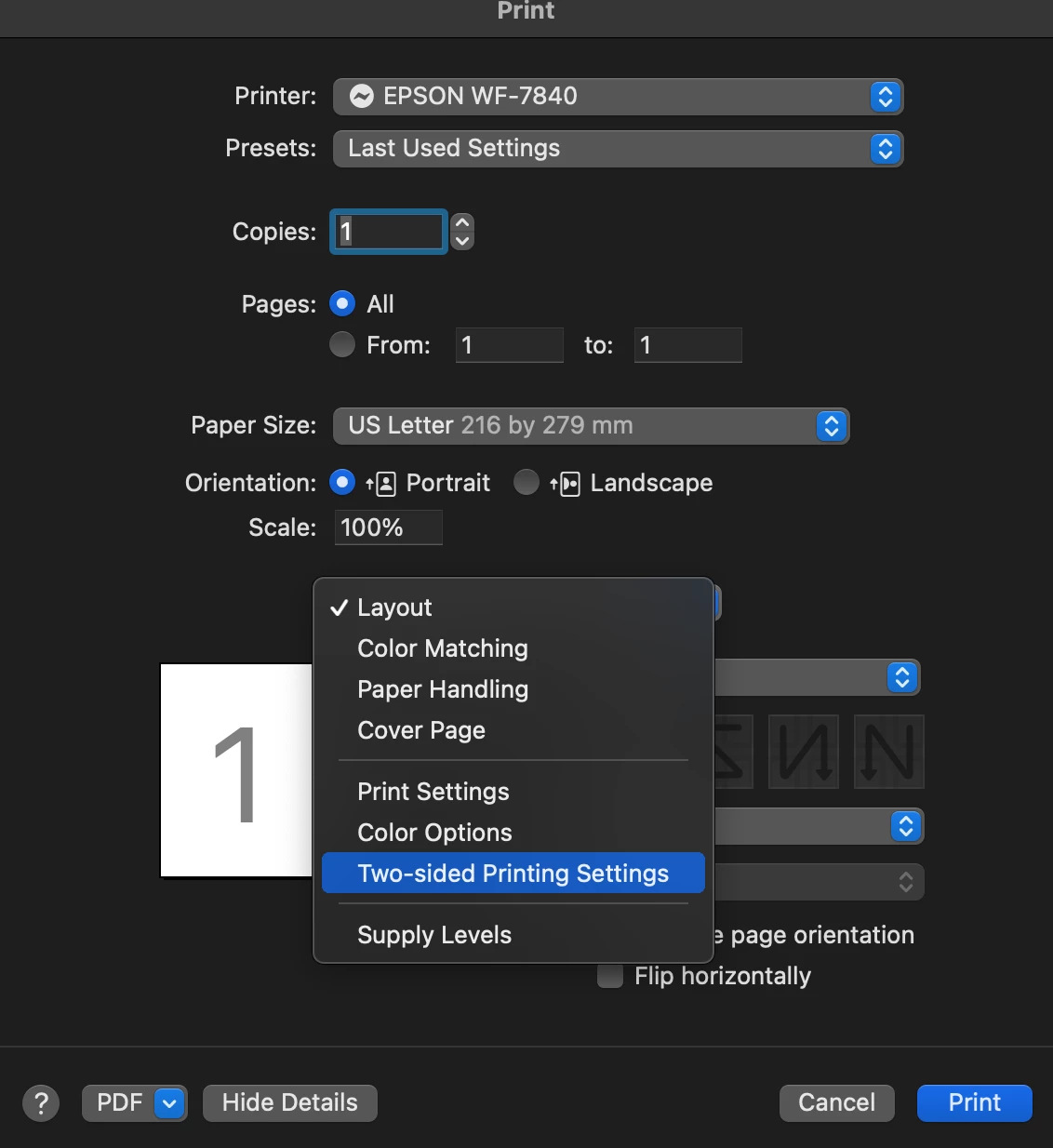This screenshot has height=1148, width=1053.
Task: Click the Scale 100% field
Action: pos(389,527)
